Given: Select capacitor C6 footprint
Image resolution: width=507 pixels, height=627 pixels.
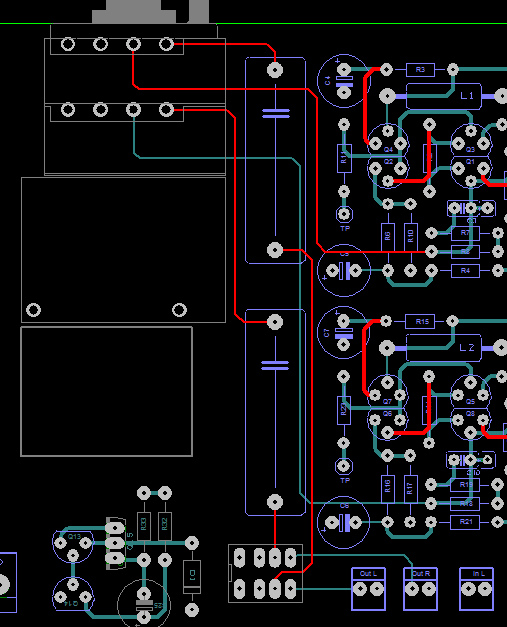Looking at the screenshot, I should 343,522.
